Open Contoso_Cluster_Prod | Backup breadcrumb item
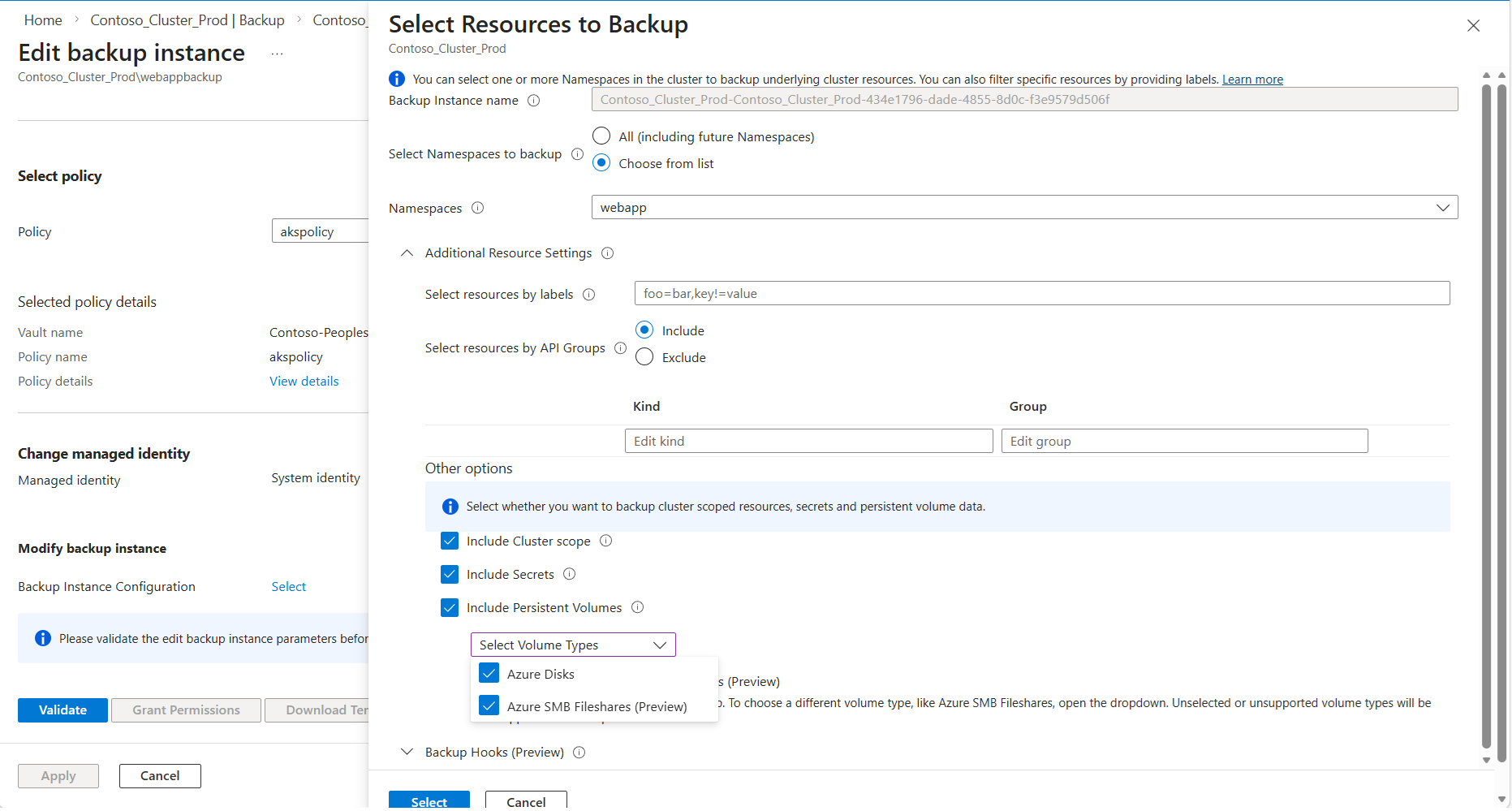Image resolution: width=1512 pixels, height=811 pixels. click(187, 20)
